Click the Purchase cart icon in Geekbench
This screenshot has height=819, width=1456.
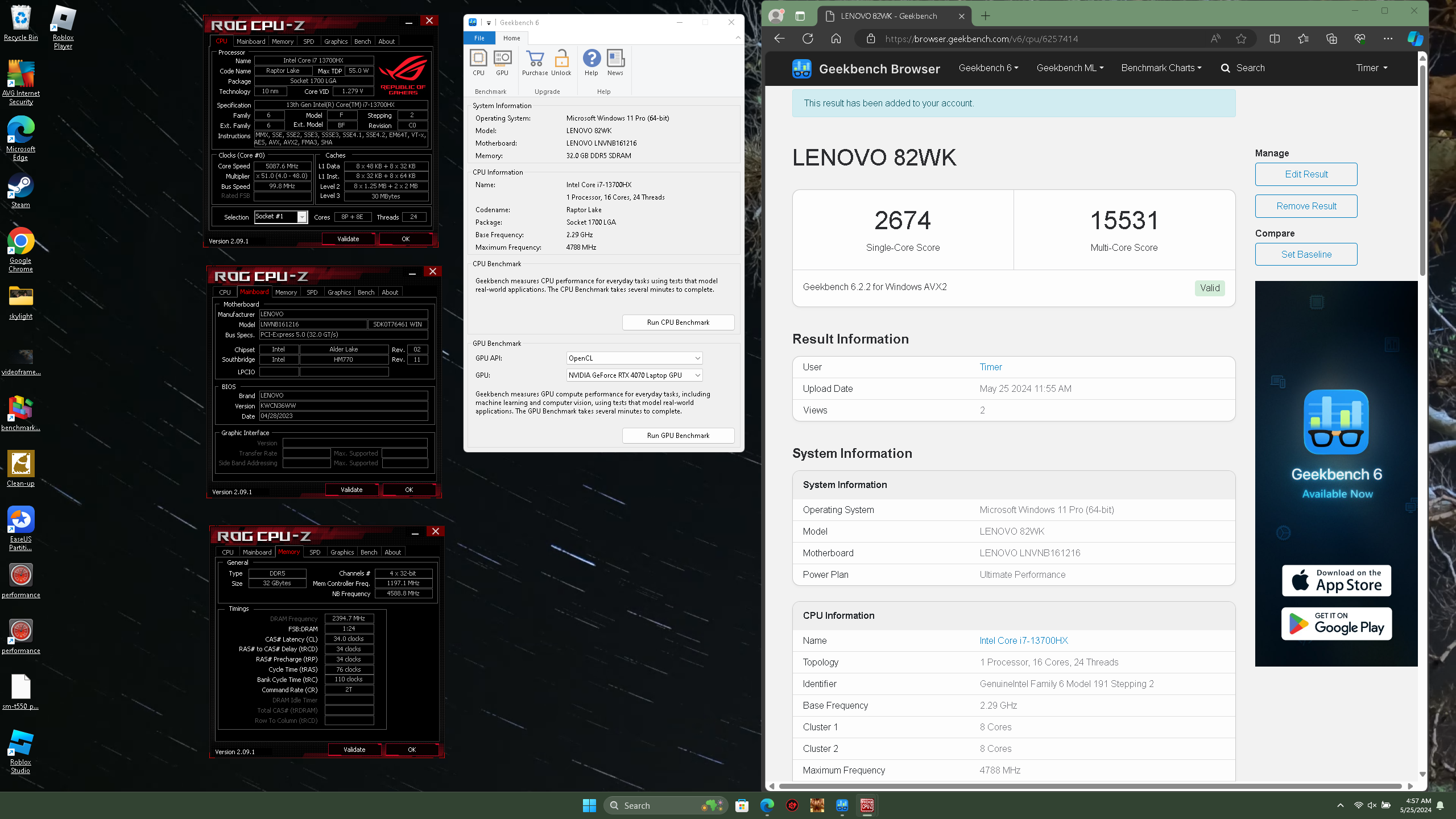535,63
